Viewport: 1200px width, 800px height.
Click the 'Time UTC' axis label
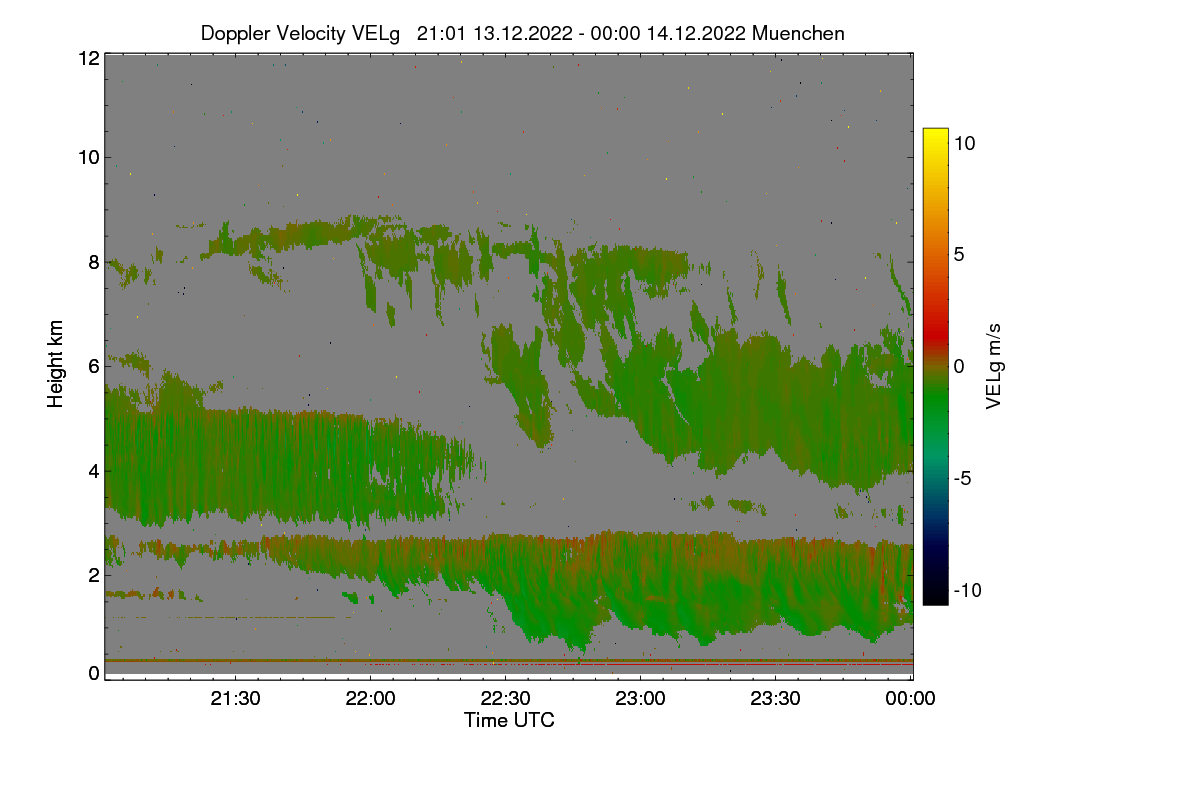(509, 720)
